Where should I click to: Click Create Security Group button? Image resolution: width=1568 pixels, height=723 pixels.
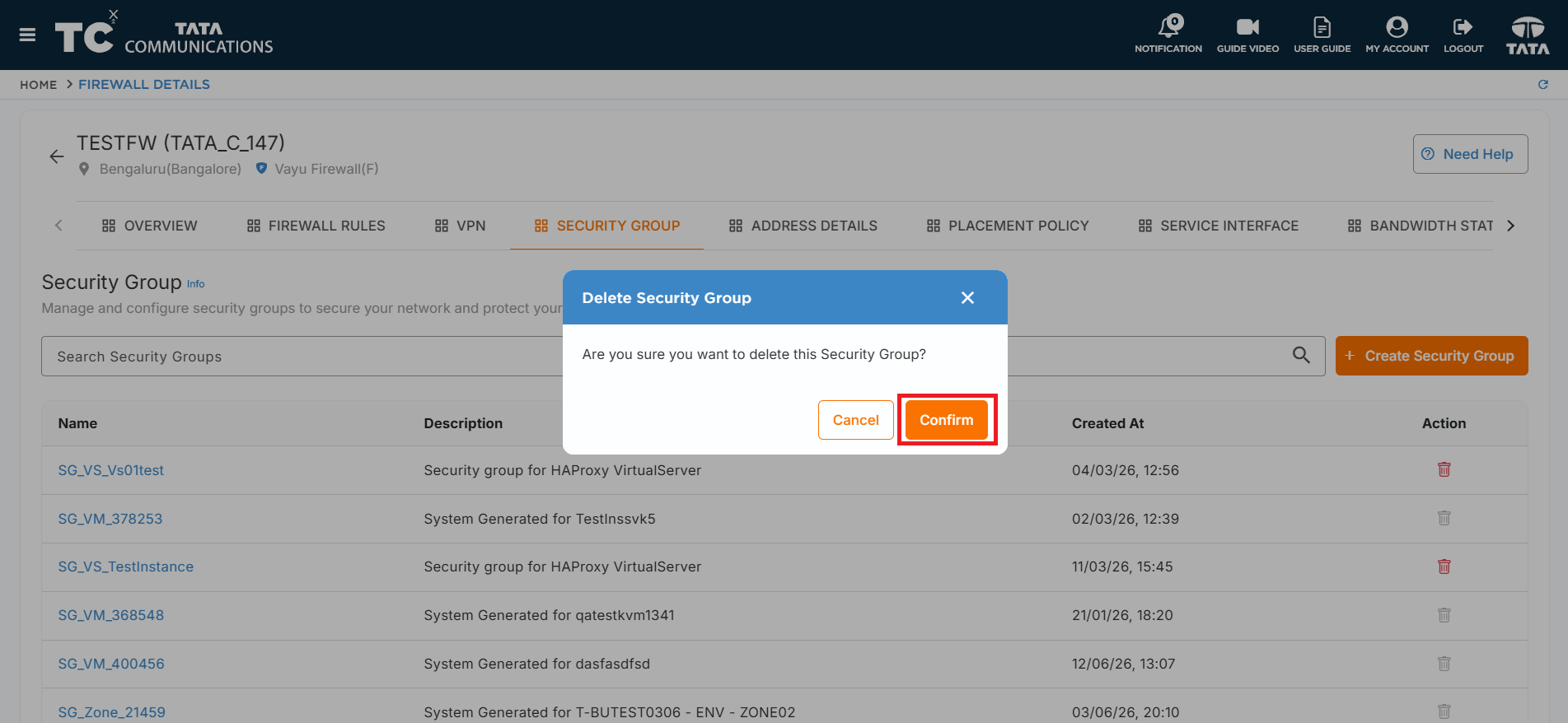tap(1431, 356)
